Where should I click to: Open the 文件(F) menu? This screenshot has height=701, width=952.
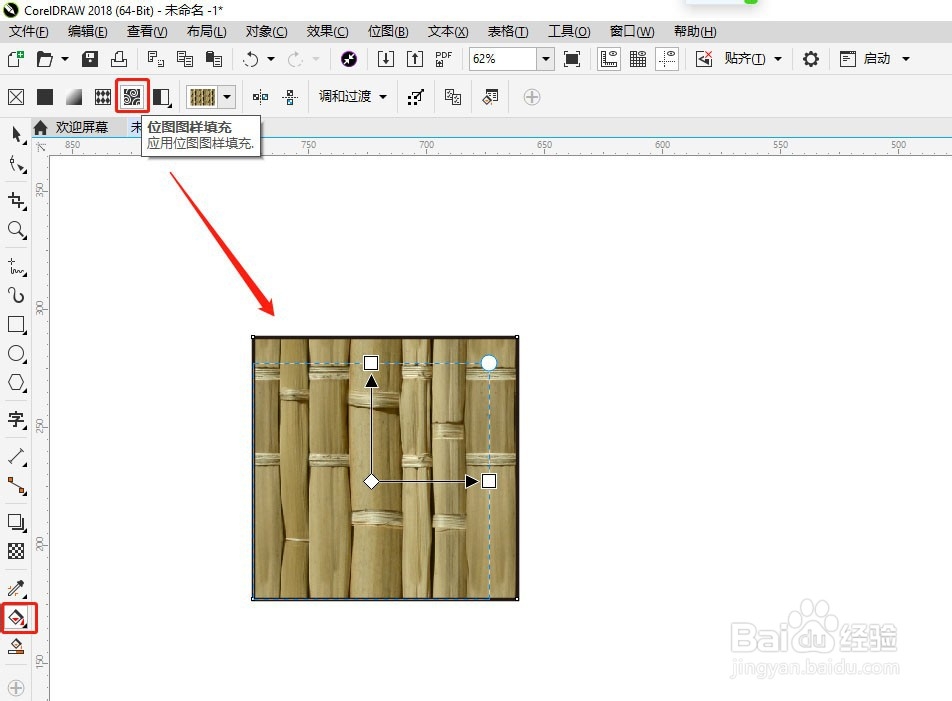tap(29, 32)
